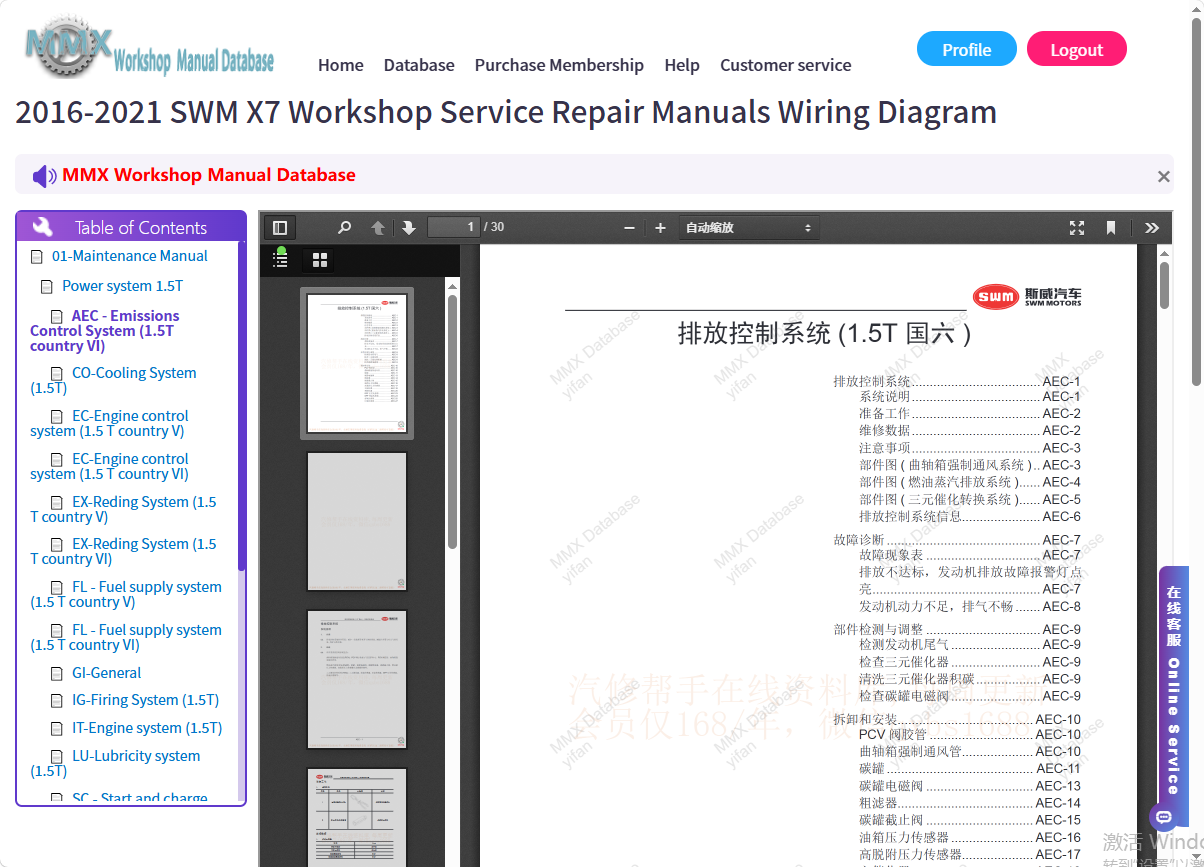Click the PDF document vertical scrollbar
Image resolution: width=1204 pixels, height=867 pixels.
pos(1164,285)
